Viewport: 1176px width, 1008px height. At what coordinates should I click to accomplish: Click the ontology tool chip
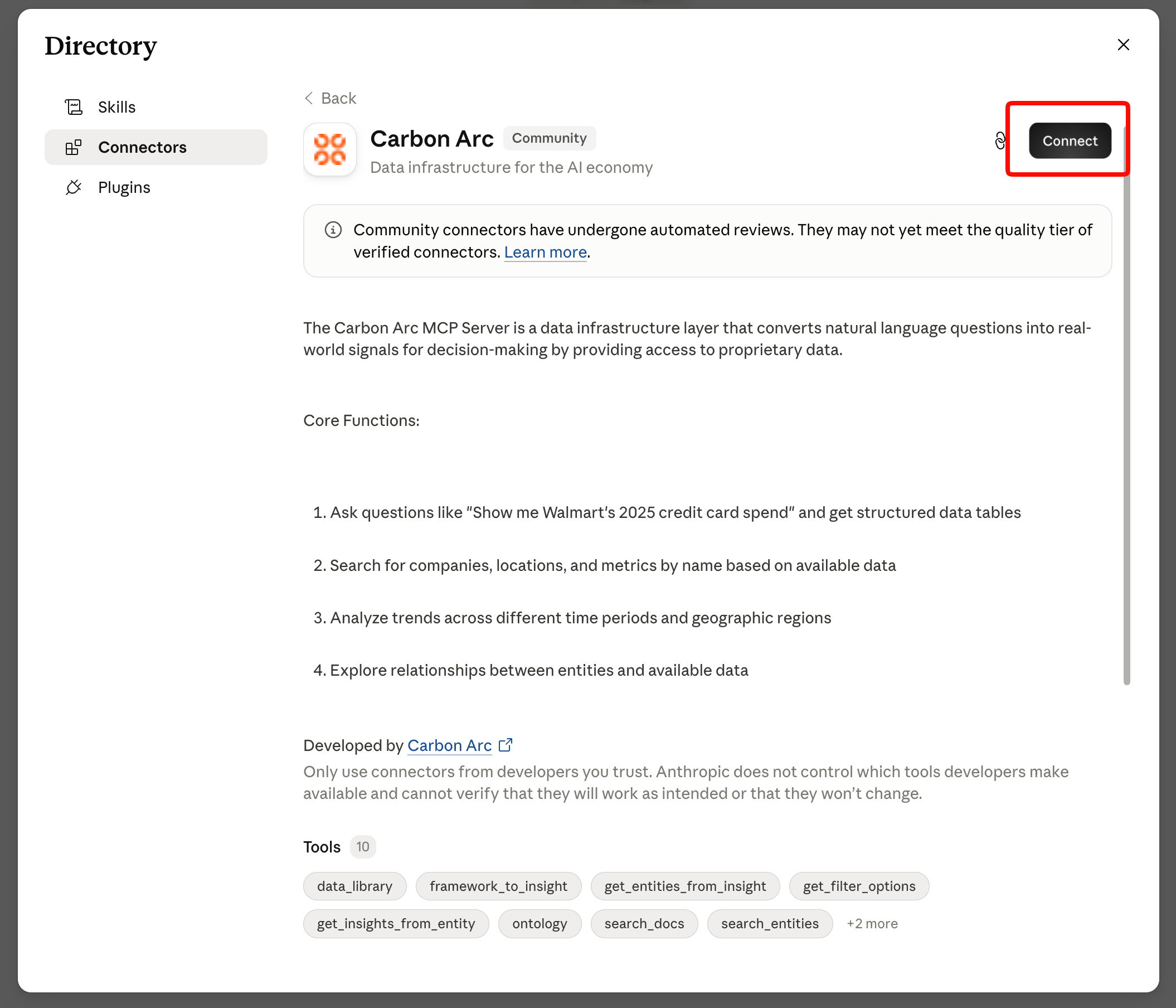pyautogui.click(x=540, y=924)
